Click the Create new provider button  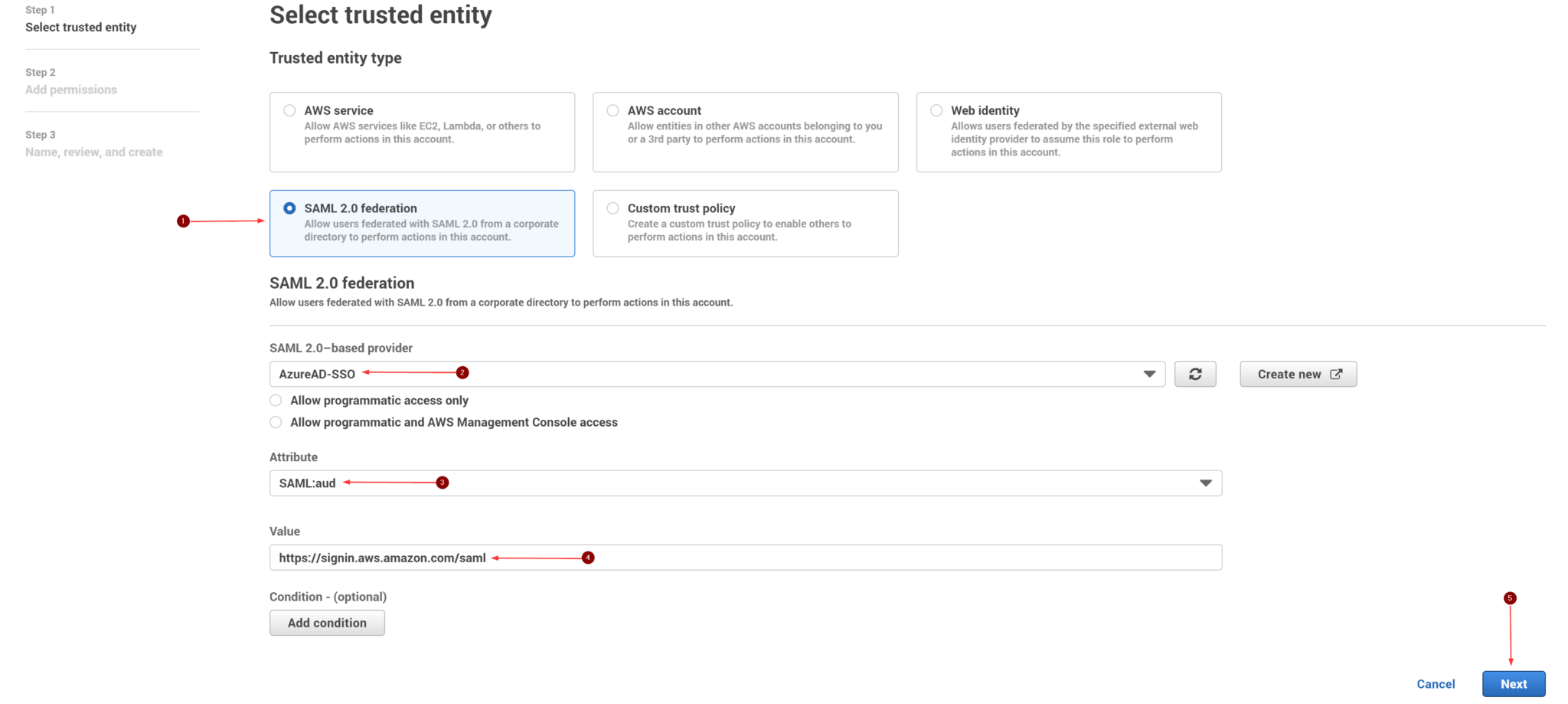(1298, 374)
